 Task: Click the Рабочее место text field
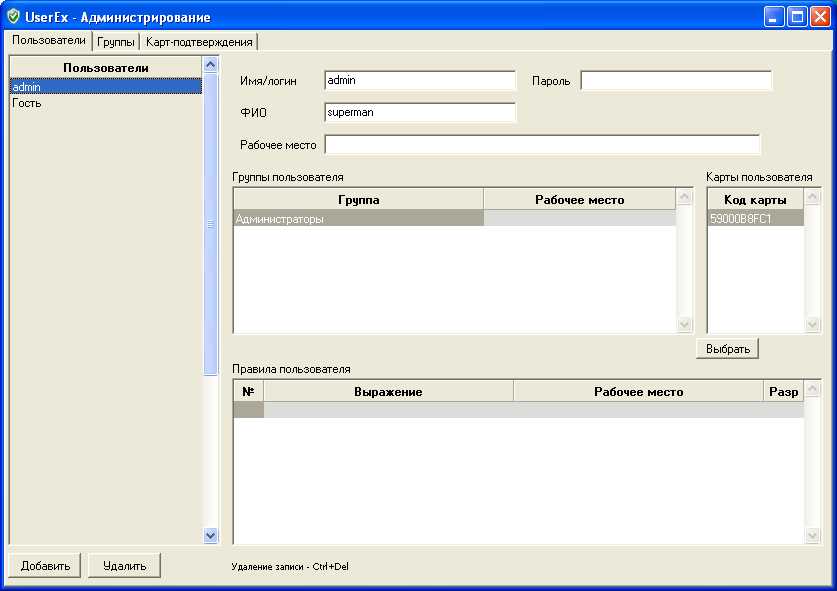(x=541, y=145)
